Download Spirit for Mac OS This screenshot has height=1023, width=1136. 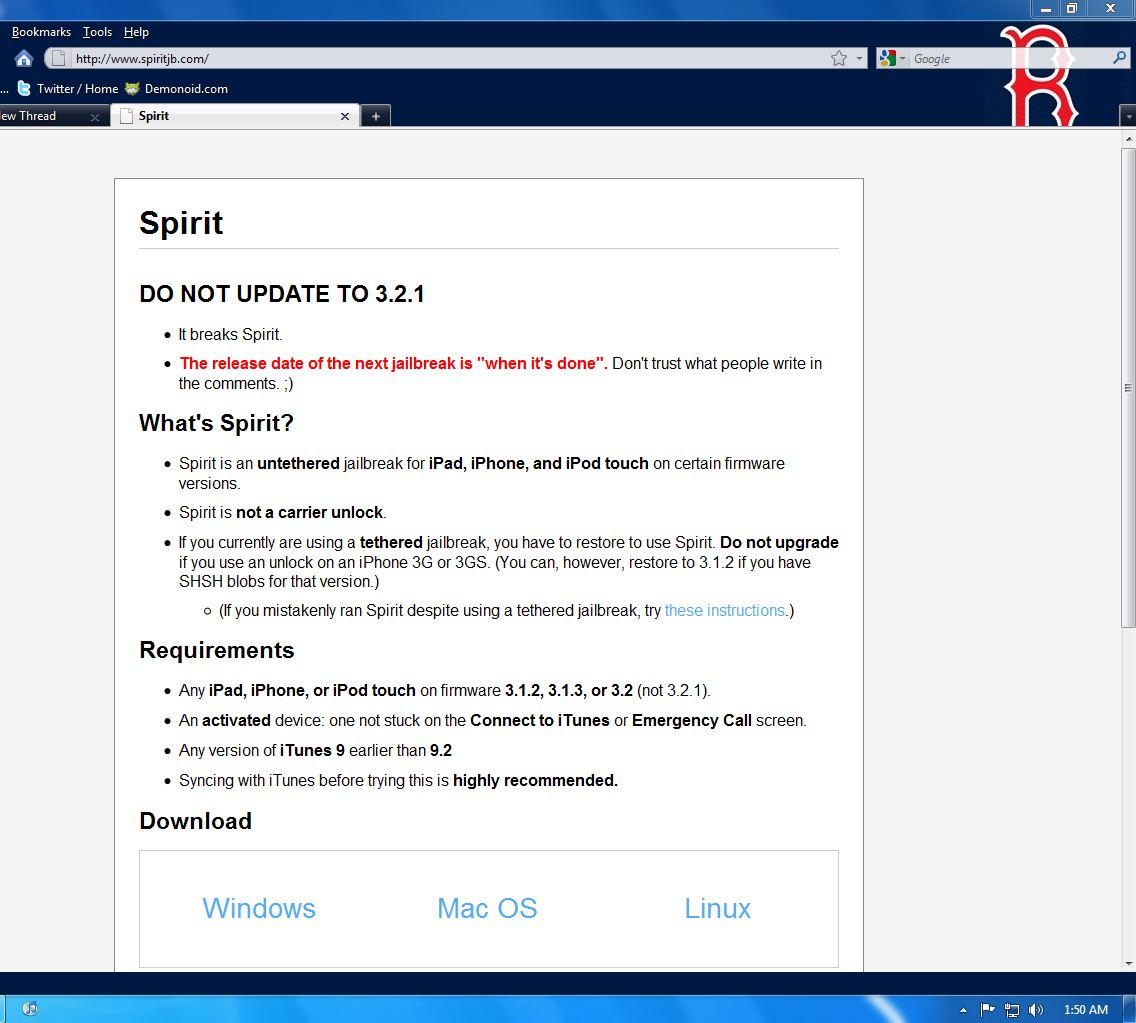487,909
